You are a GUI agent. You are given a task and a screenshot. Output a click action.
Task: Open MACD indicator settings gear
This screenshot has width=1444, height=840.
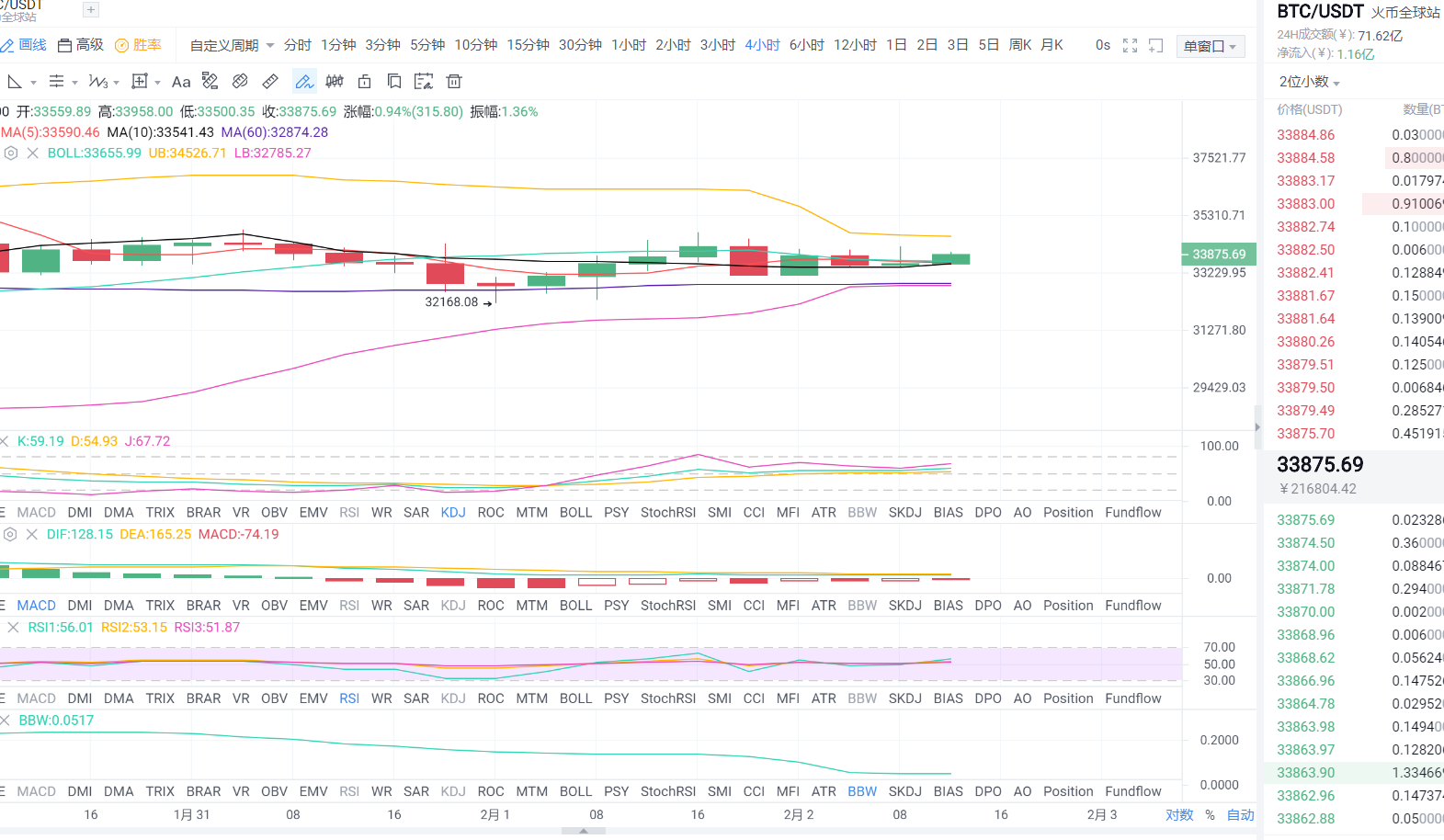(x=10, y=534)
